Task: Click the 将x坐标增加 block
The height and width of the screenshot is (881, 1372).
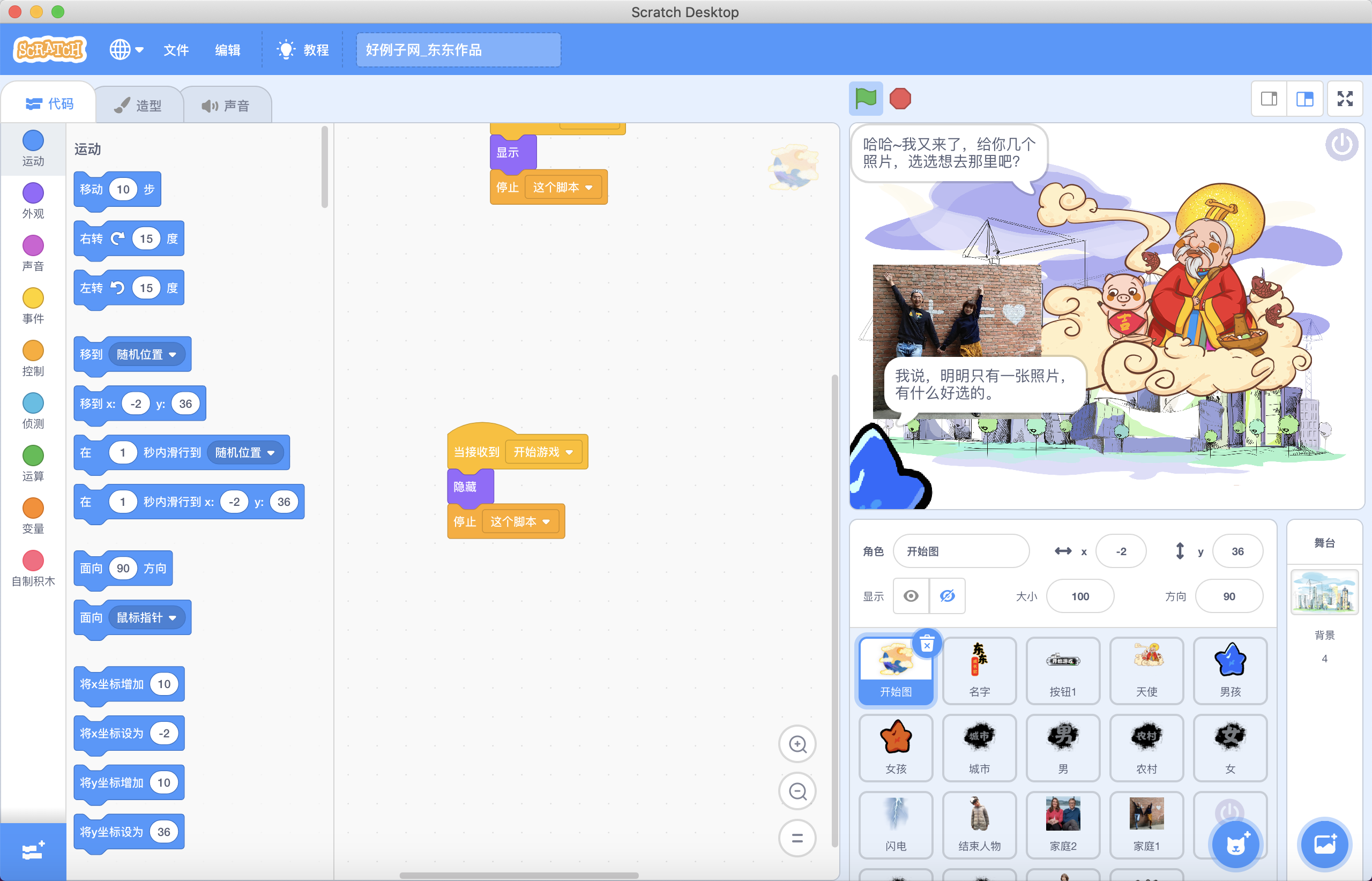Action: (129, 684)
